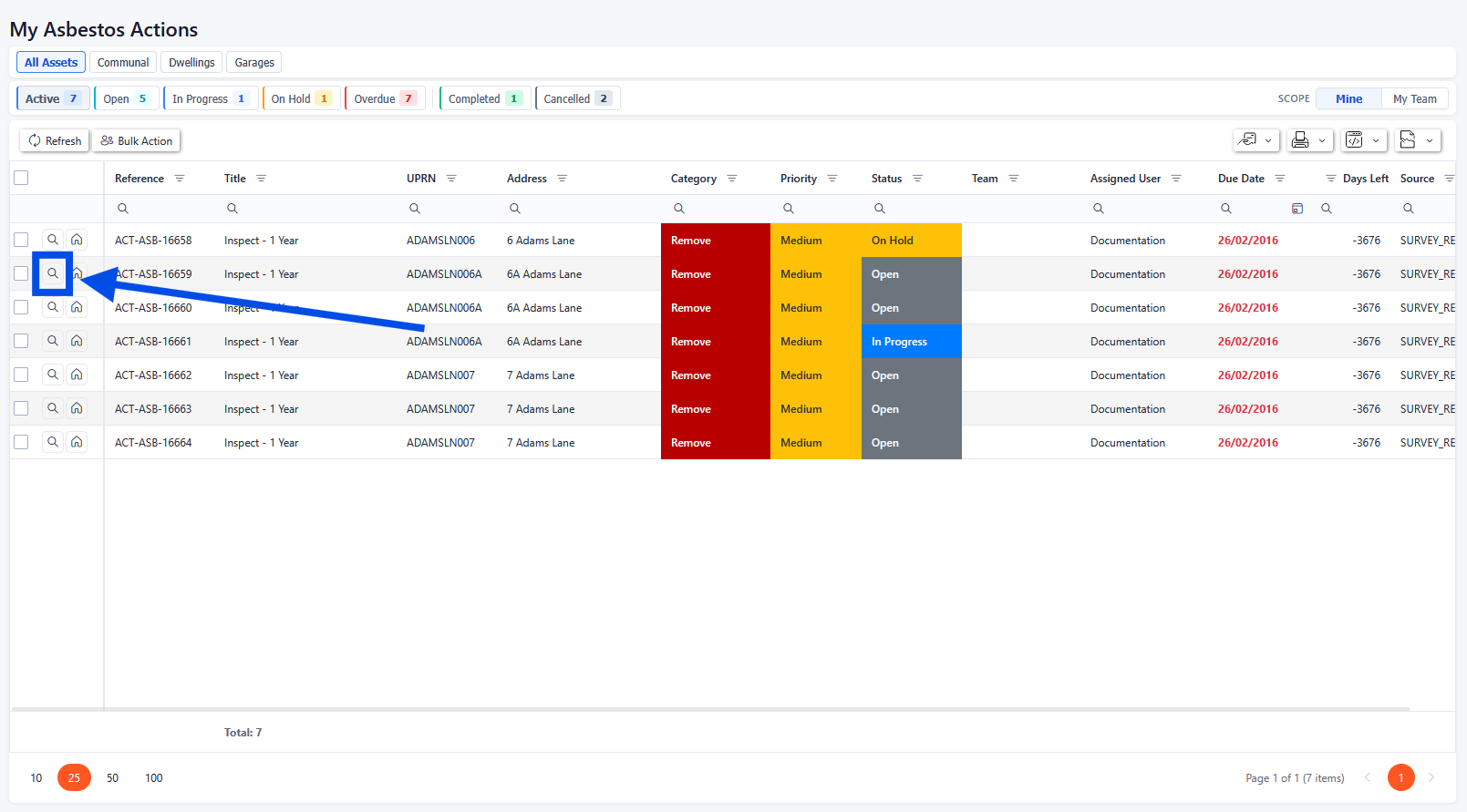Click the Refresh button

tap(55, 141)
